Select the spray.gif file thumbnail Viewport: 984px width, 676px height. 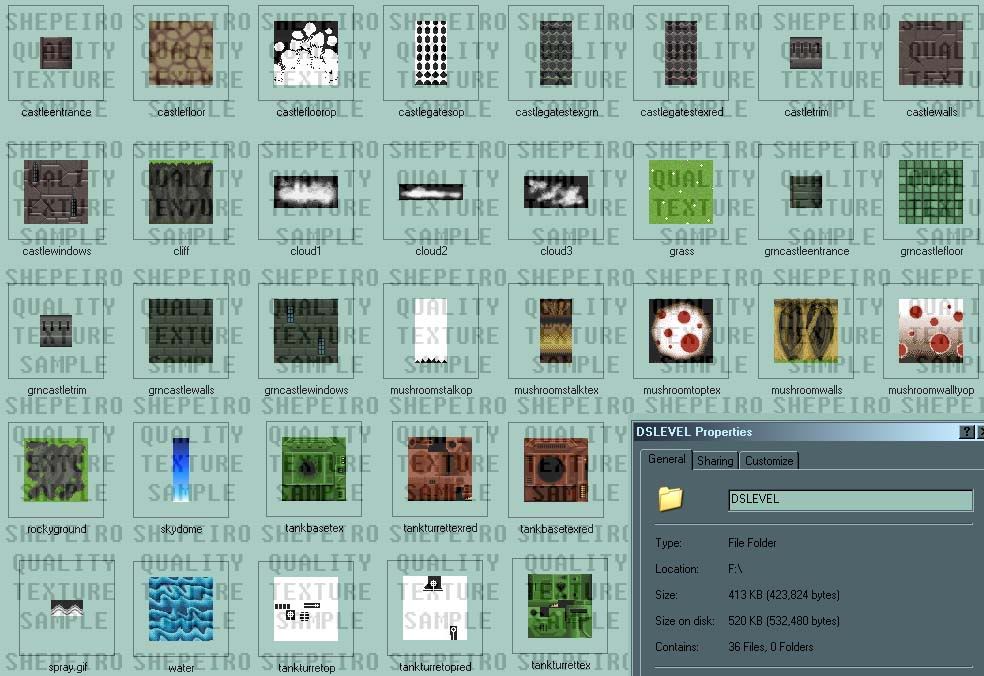67,608
